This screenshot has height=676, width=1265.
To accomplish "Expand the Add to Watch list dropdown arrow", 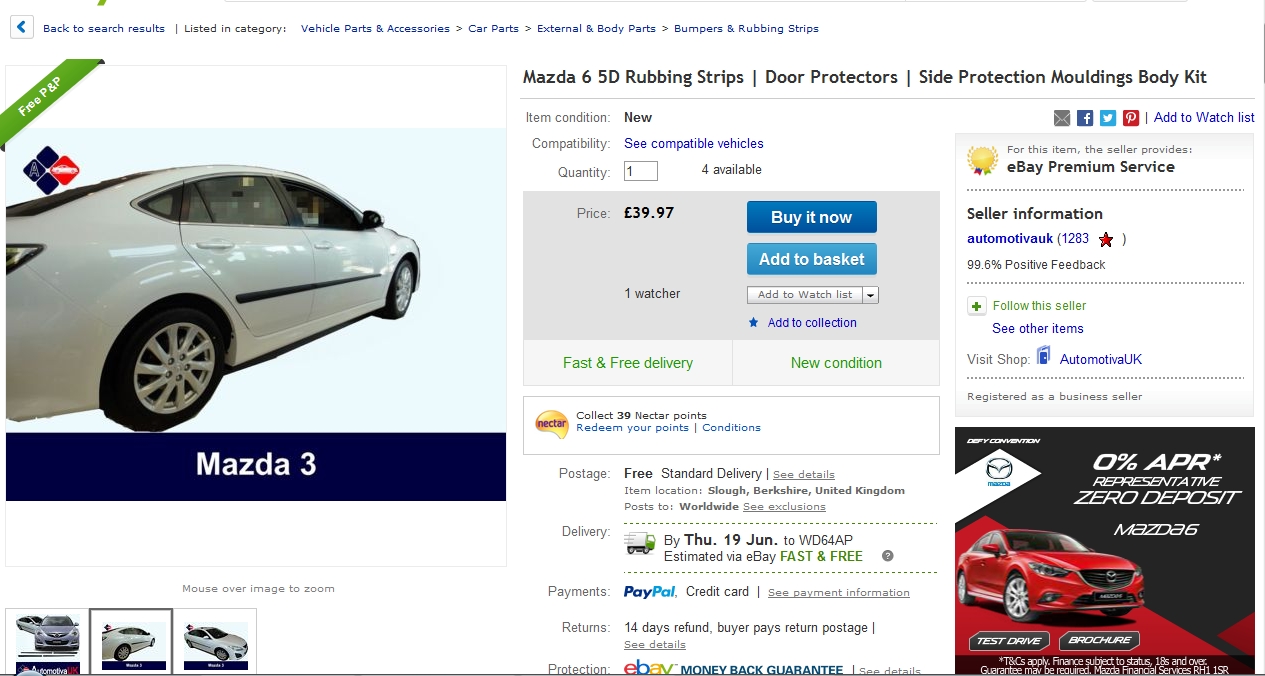I will (870, 295).
